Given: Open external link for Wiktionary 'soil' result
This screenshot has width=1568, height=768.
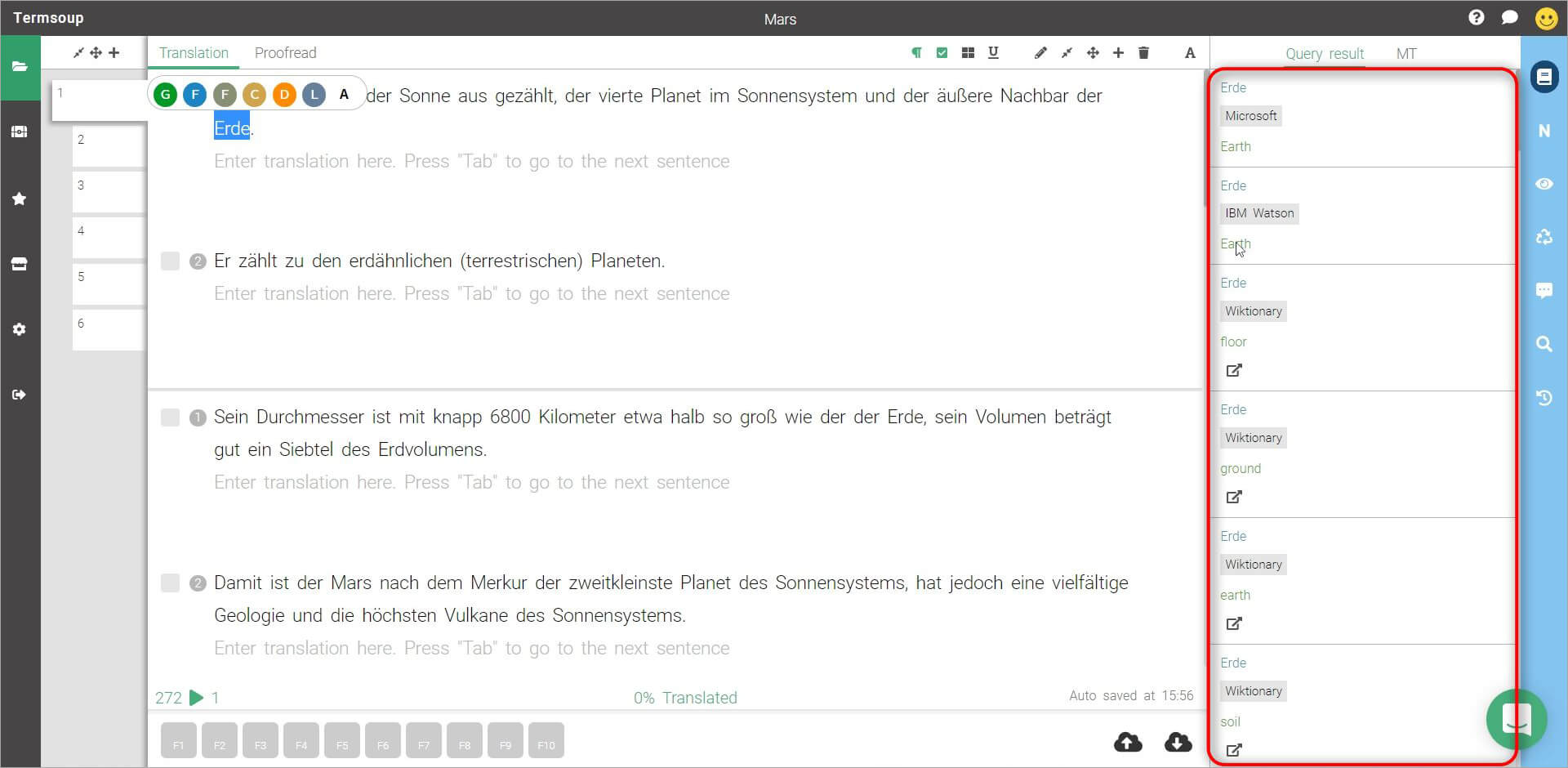Looking at the screenshot, I should [x=1234, y=750].
